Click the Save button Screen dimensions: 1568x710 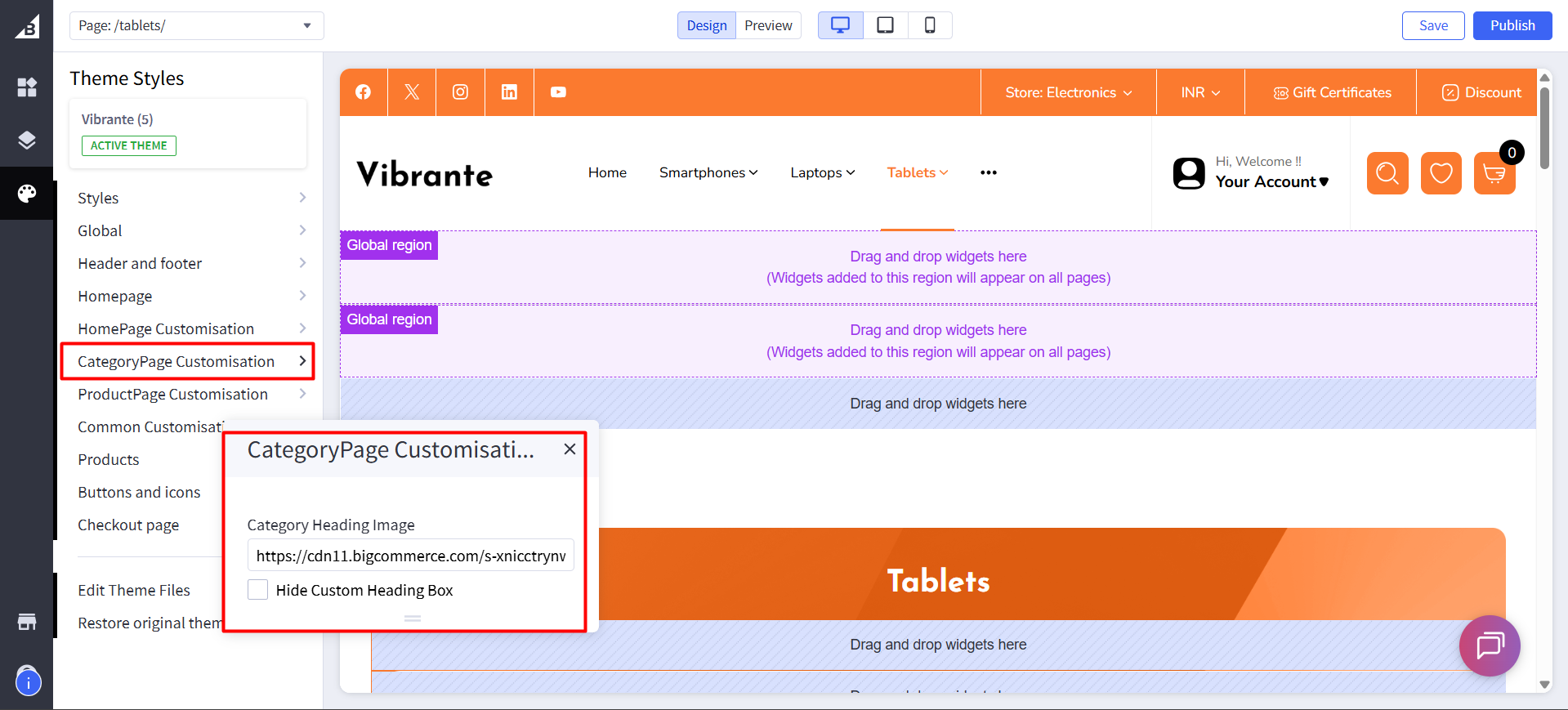point(1433,25)
